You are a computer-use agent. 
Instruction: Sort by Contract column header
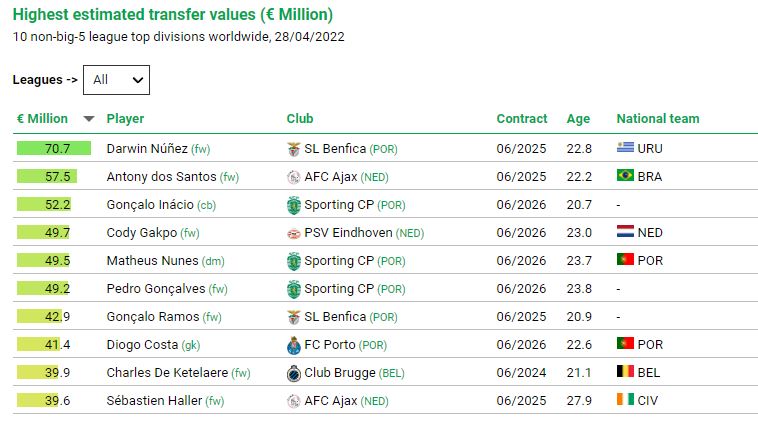pyautogui.click(x=522, y=119)
